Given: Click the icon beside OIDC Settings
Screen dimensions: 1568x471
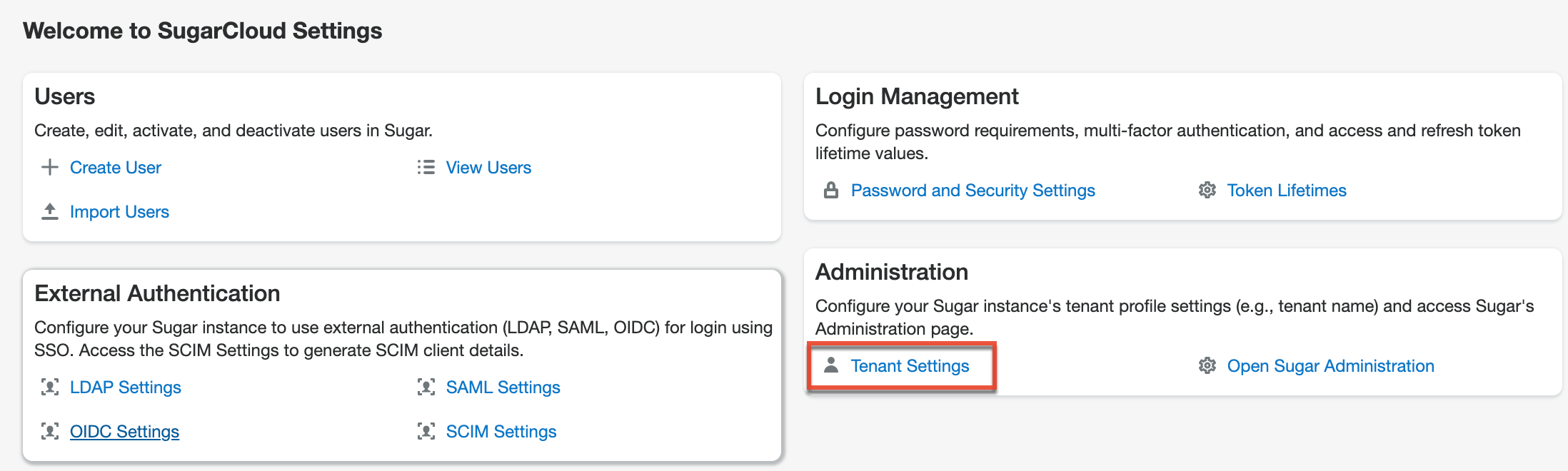Looking at the screenshot, I should tap(50, 432).
